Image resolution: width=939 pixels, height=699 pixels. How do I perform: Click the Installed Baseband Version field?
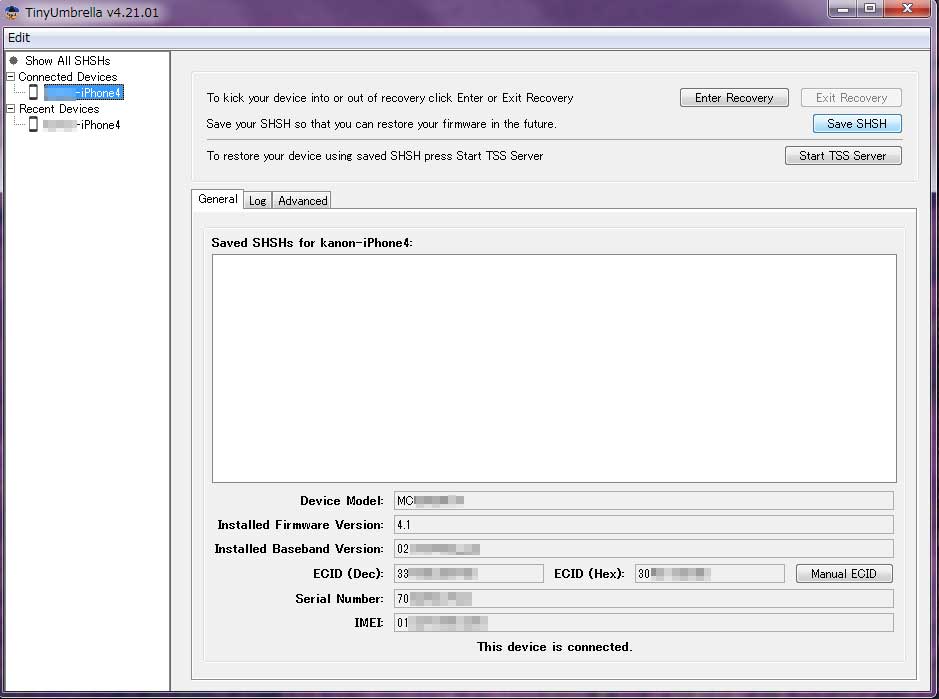(643, 549)
